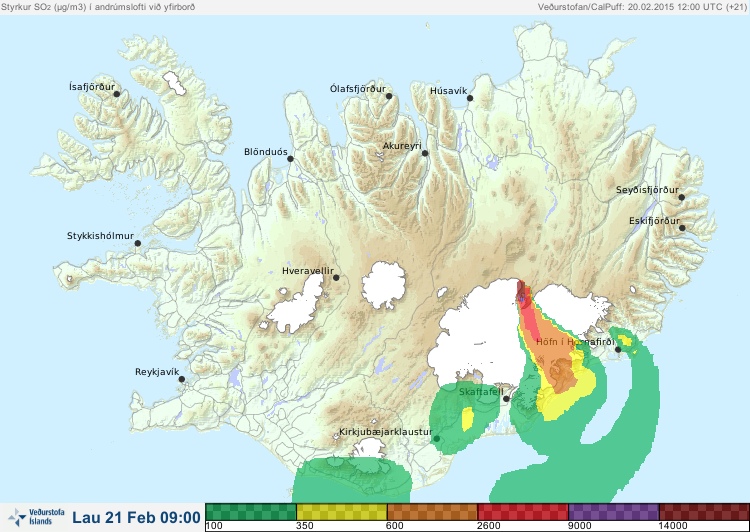The width and height of the screenshot is (750, 532).
Task: Click the '14000' legend value
Action: 673,526
